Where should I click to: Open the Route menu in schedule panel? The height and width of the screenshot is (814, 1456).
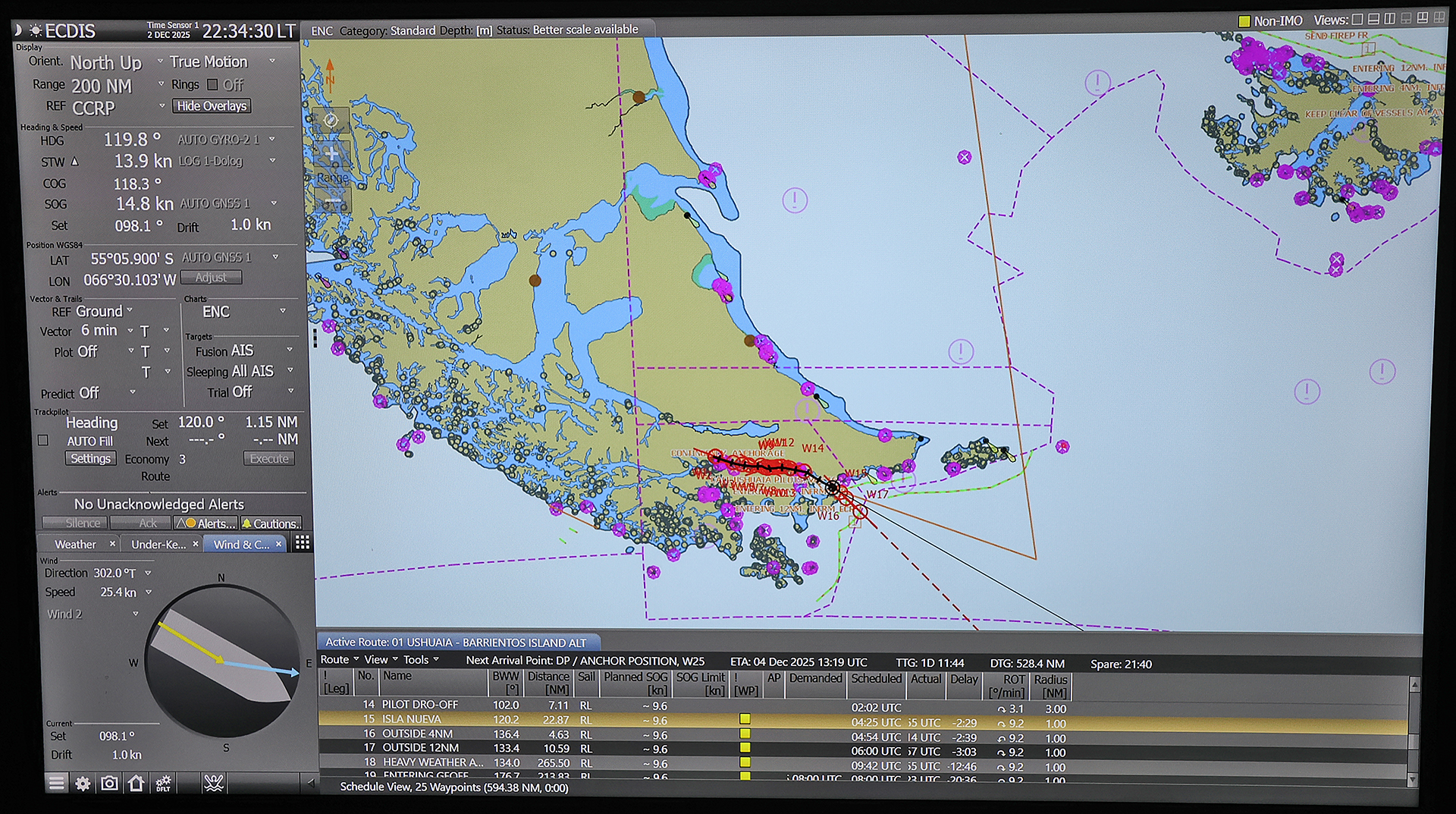click(338, 660)
